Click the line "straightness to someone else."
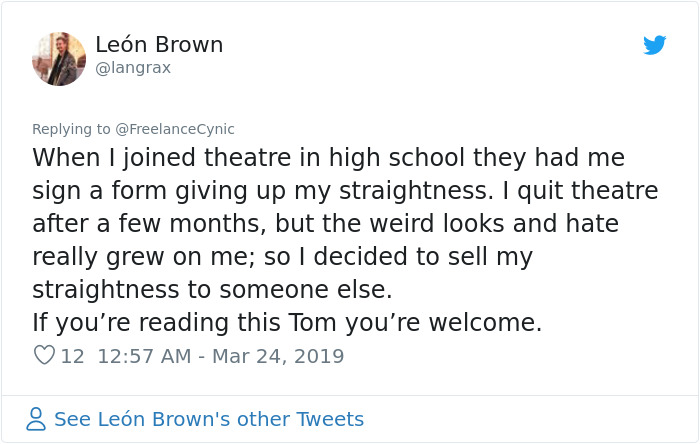 (x=213, y=289)
